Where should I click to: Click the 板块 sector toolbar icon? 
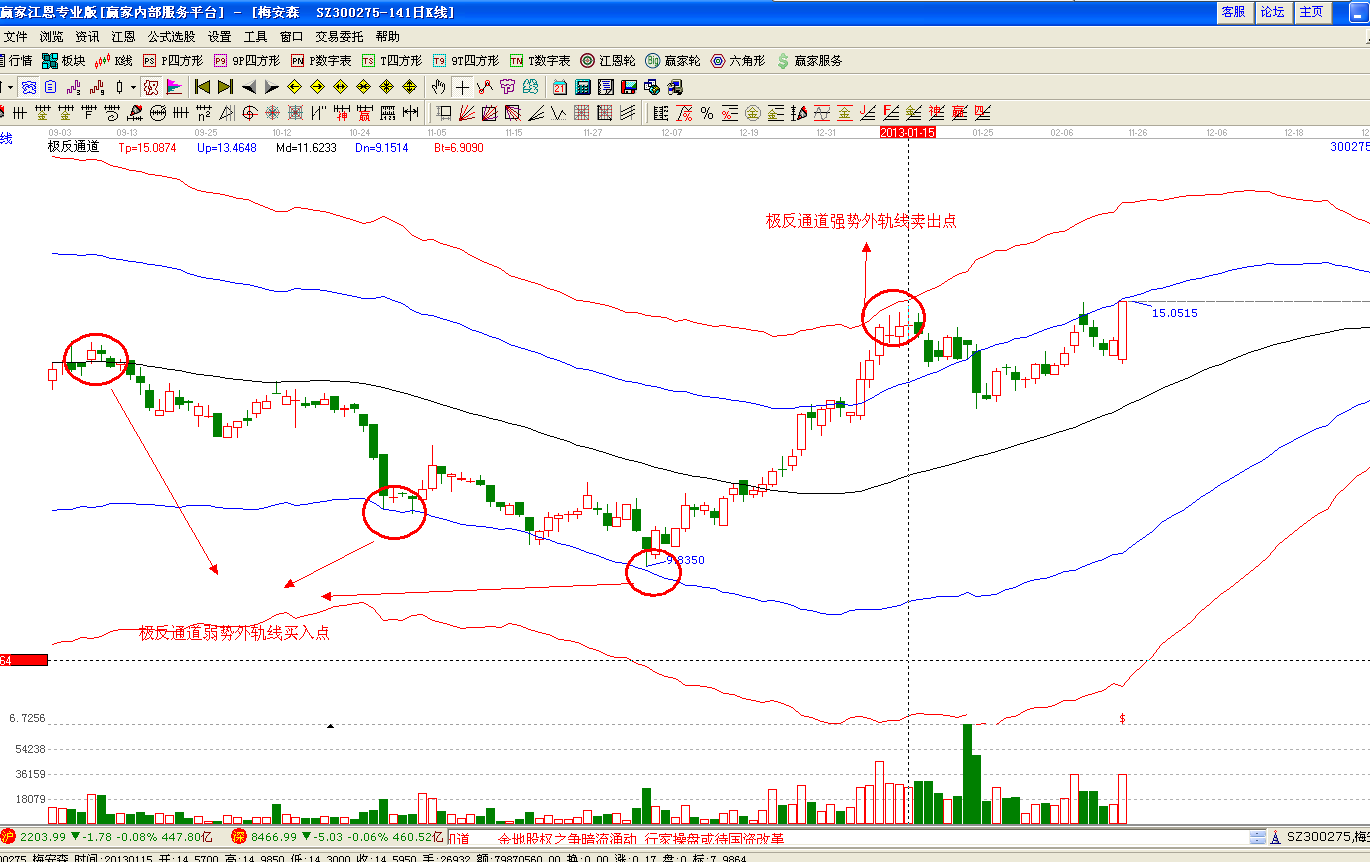[x=64, y=61]
